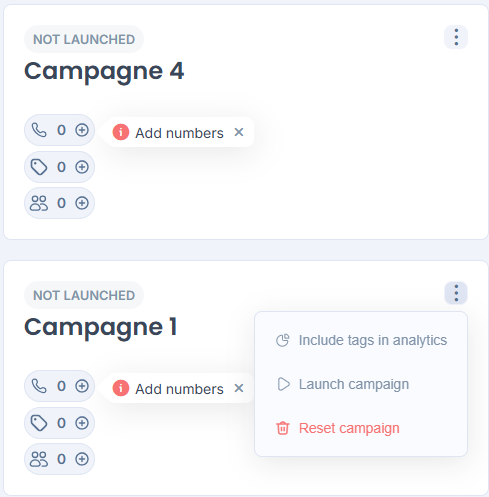Open the Campagne 4 title
This screenshot has height=497, width=489.
click(x=104, y=72)
